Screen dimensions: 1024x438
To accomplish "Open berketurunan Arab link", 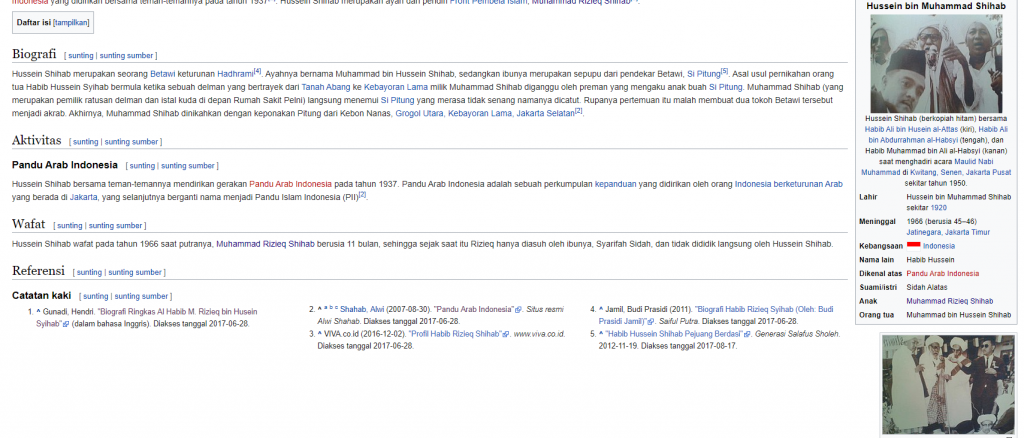I will click(808, 184).
